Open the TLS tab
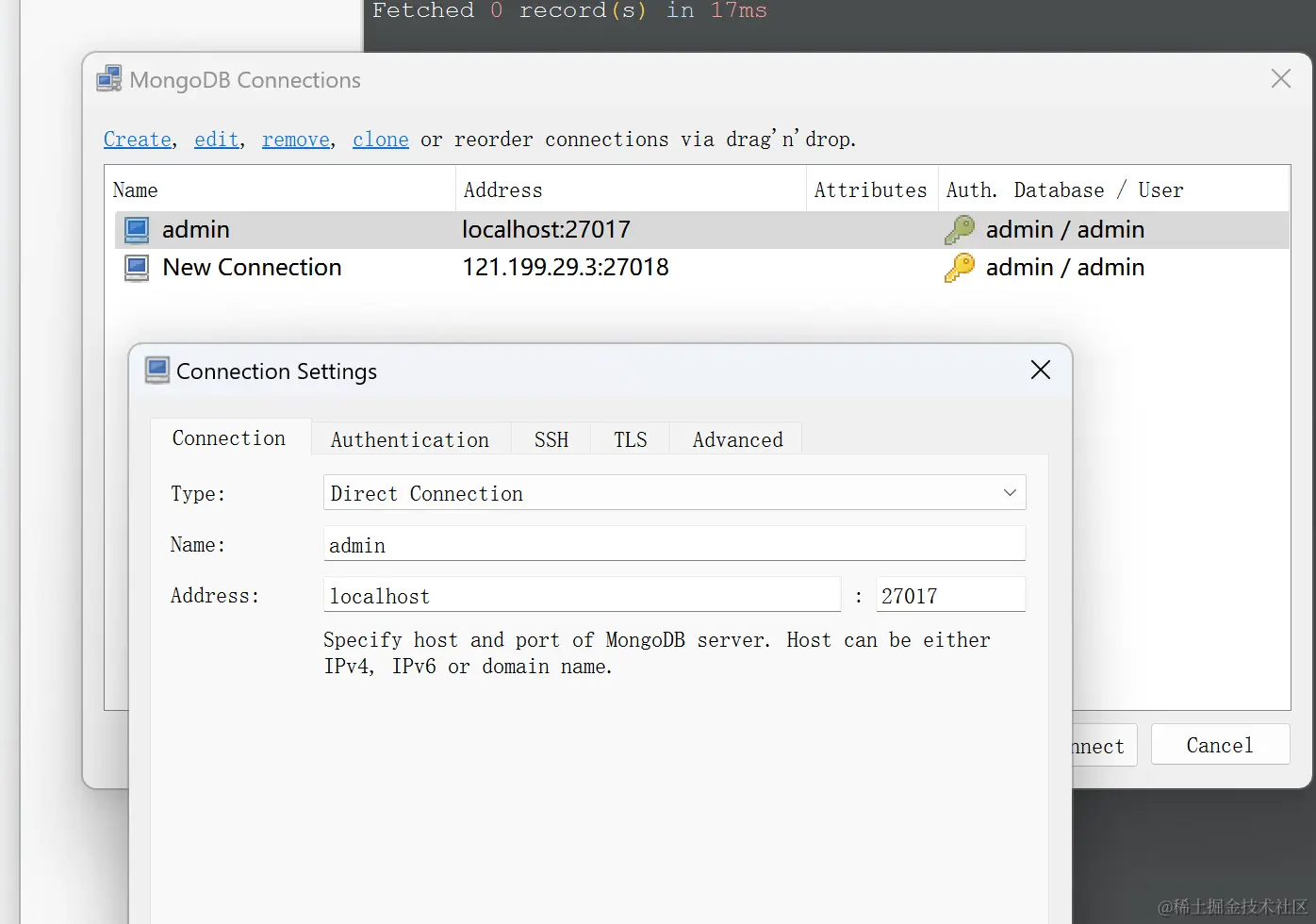This screenshot has width=1316, height=924. [631, 439]
